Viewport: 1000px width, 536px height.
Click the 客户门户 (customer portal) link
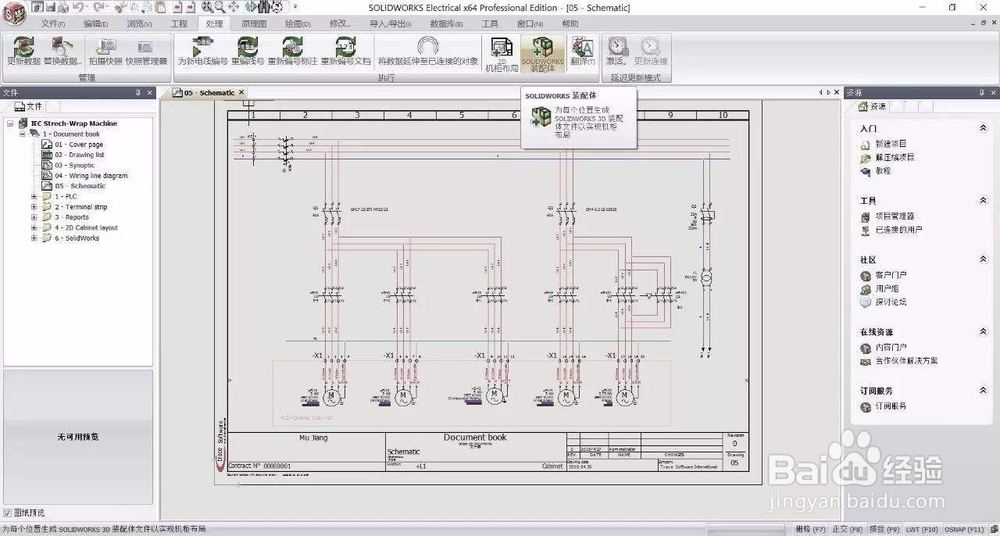coord(891,275)
